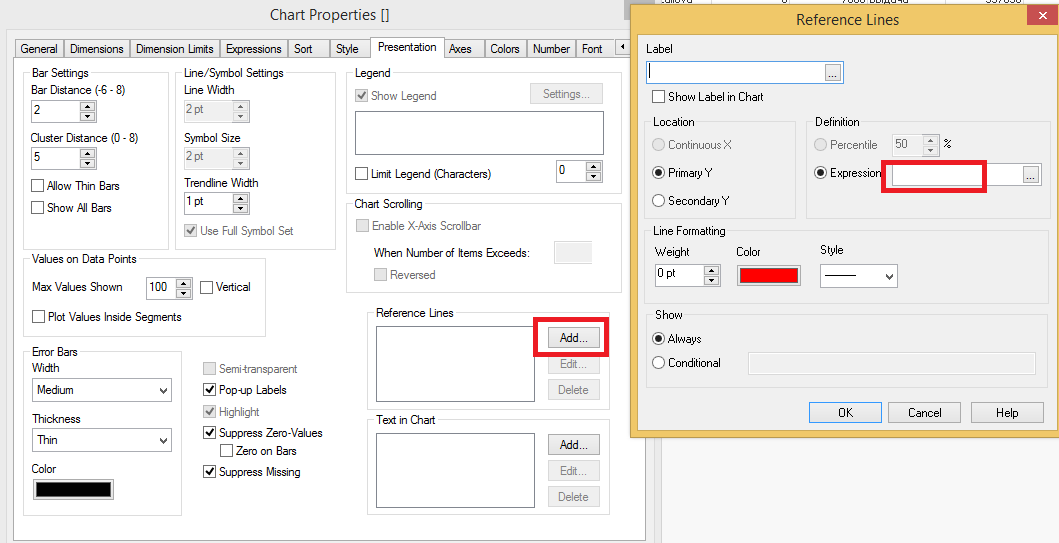1059x543 pixels.
Task: Open Label expression editor ellipsis button
Action: [x=833, y=72]
